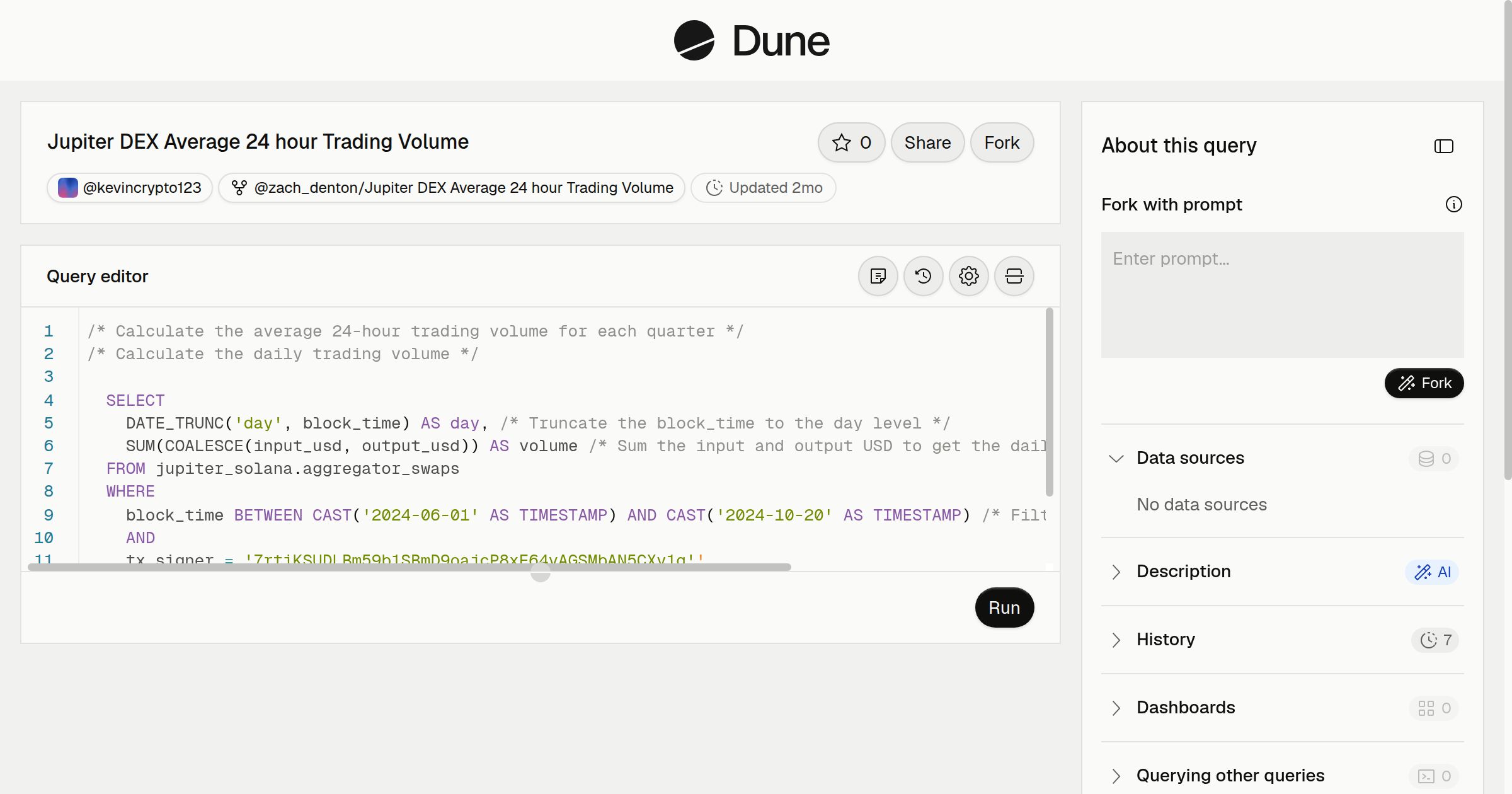Click the 'WHERE' keyword on line 8
The height and width of the screenshot is (794, 1512).
(130, 492)
